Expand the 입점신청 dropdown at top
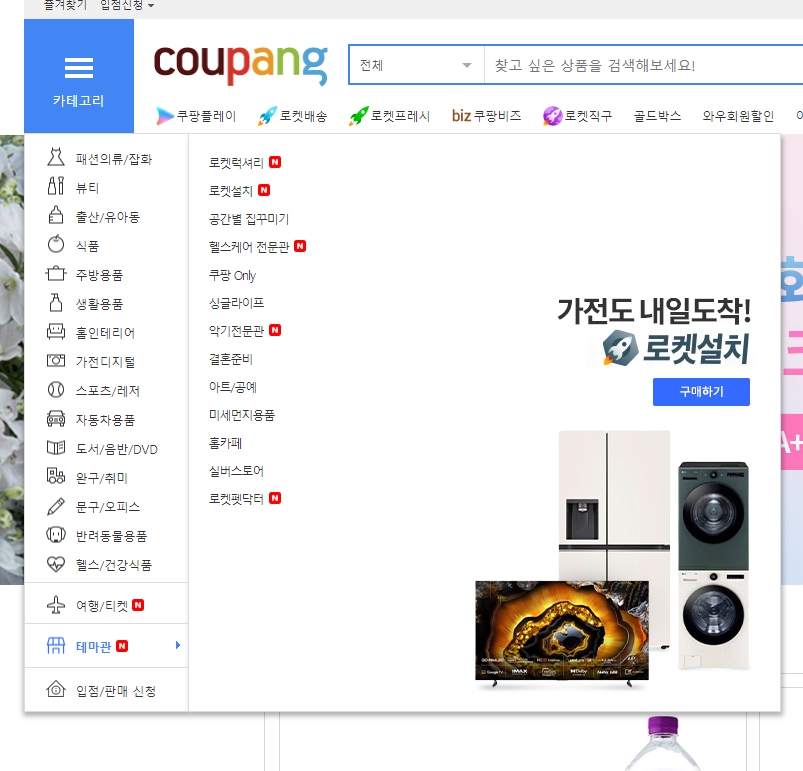The height and width of the screenshot is (771, 803). [127, 5]
